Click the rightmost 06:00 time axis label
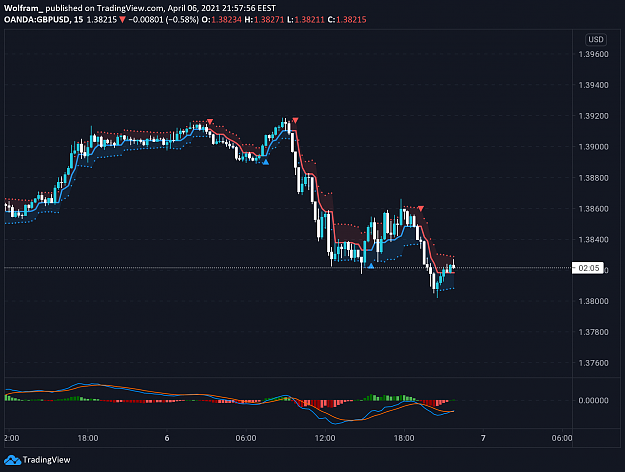625x472 pixels. click(x=562, y=438)
